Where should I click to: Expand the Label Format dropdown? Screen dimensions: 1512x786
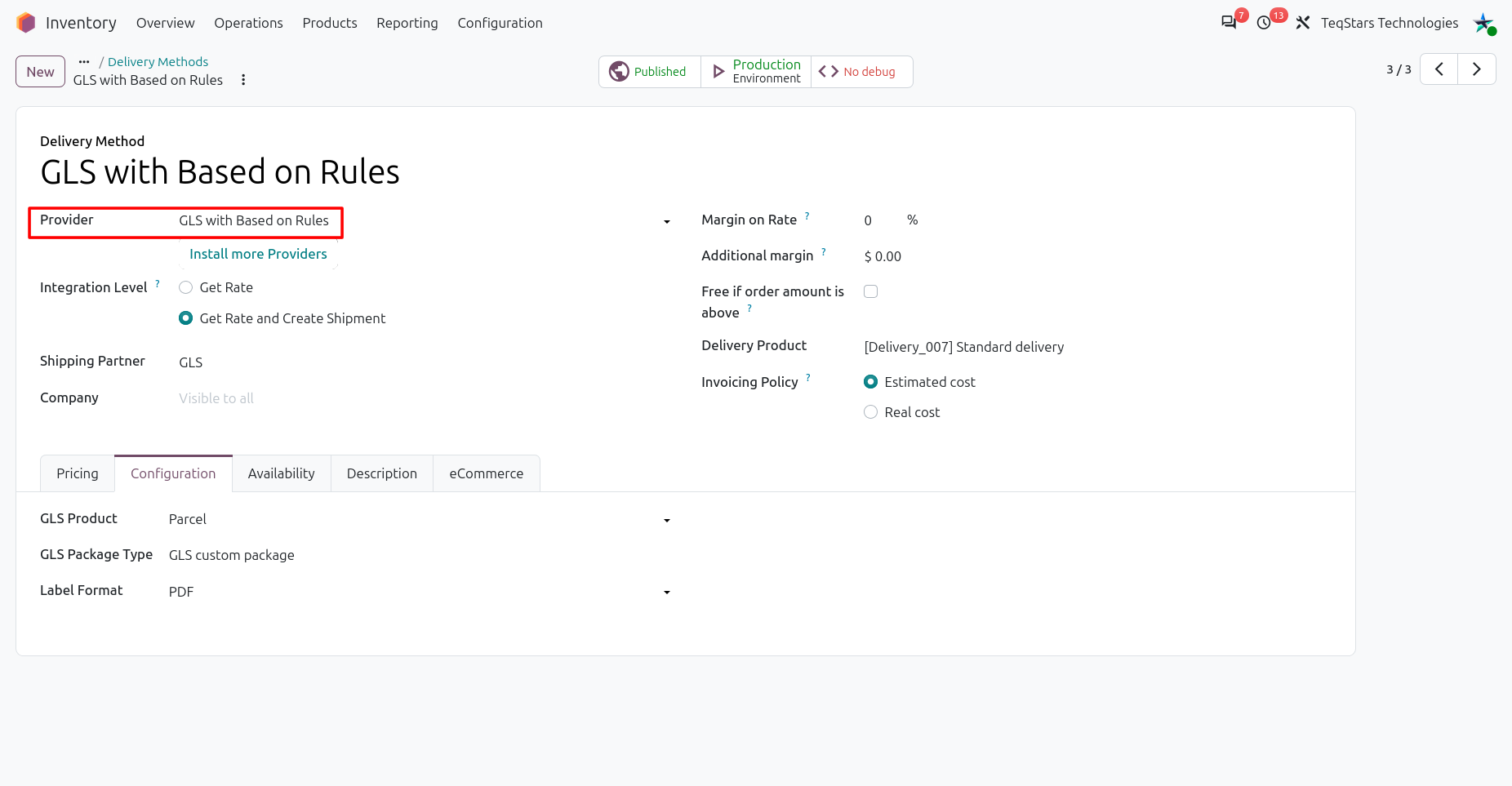[x=667, y=592]
